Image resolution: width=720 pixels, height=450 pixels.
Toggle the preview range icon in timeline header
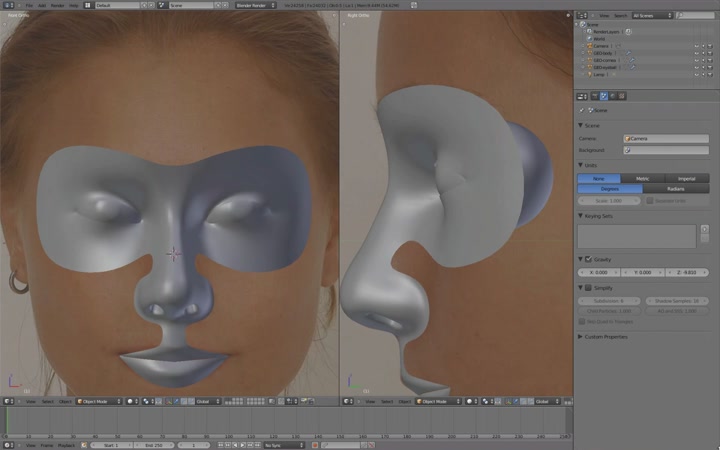tap(84, 445)
